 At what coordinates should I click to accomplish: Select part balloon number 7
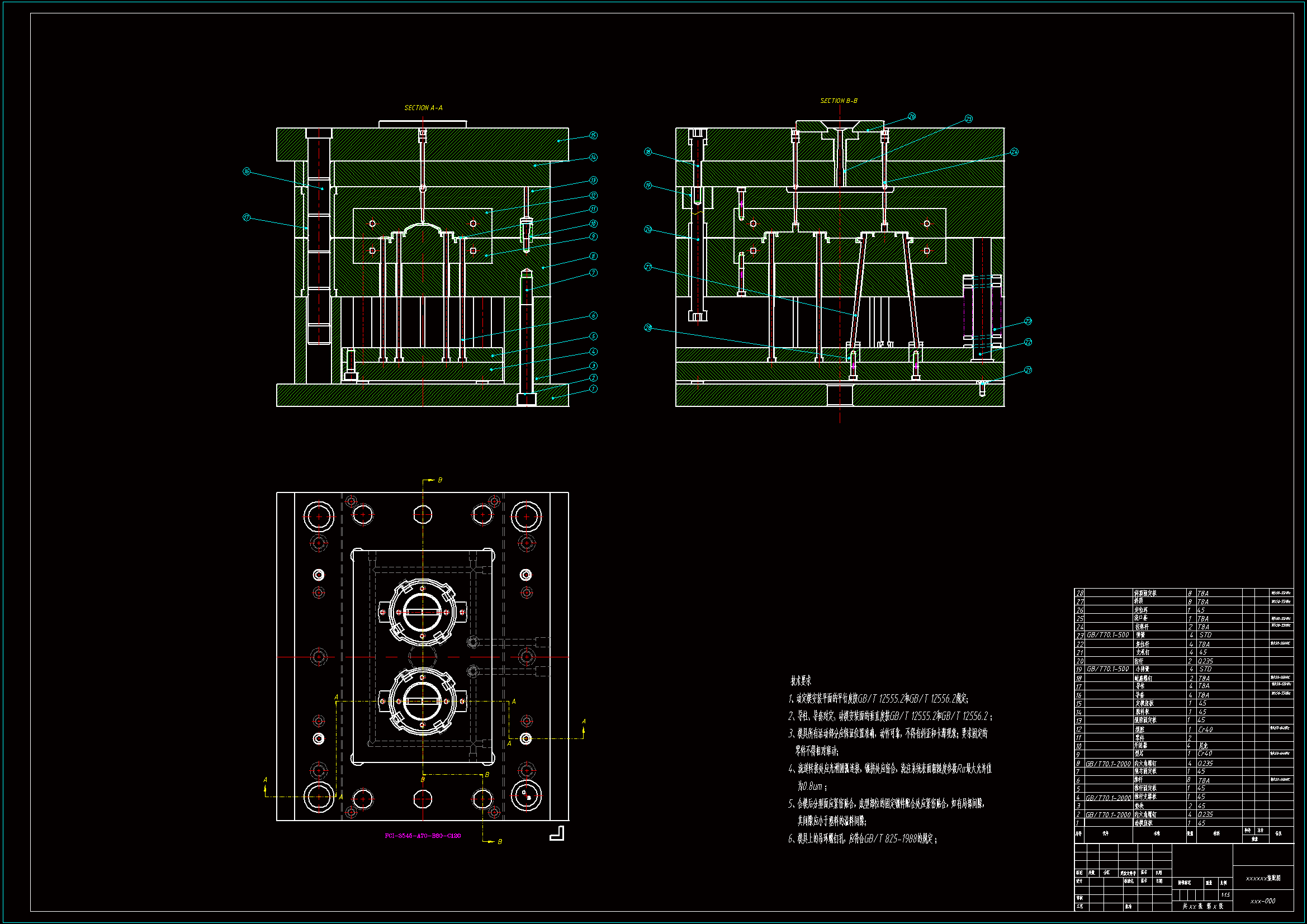click(593, 273)
